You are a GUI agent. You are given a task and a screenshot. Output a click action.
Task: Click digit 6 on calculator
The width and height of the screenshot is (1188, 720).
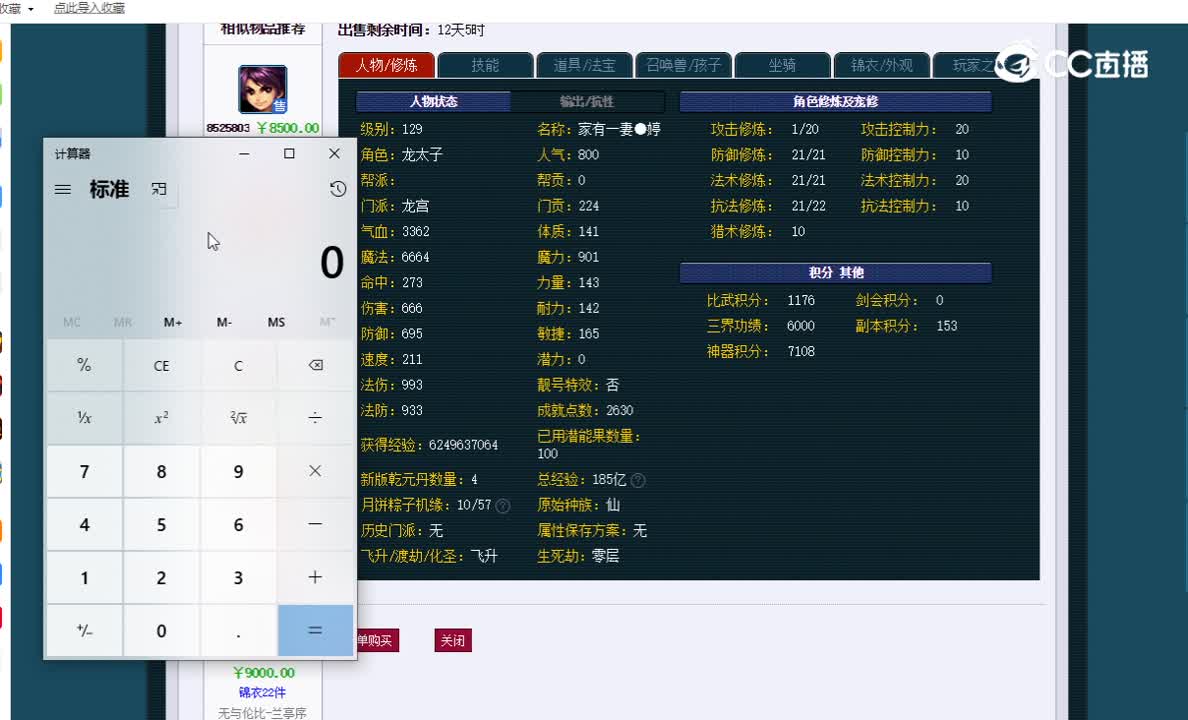tap(238, 524)
